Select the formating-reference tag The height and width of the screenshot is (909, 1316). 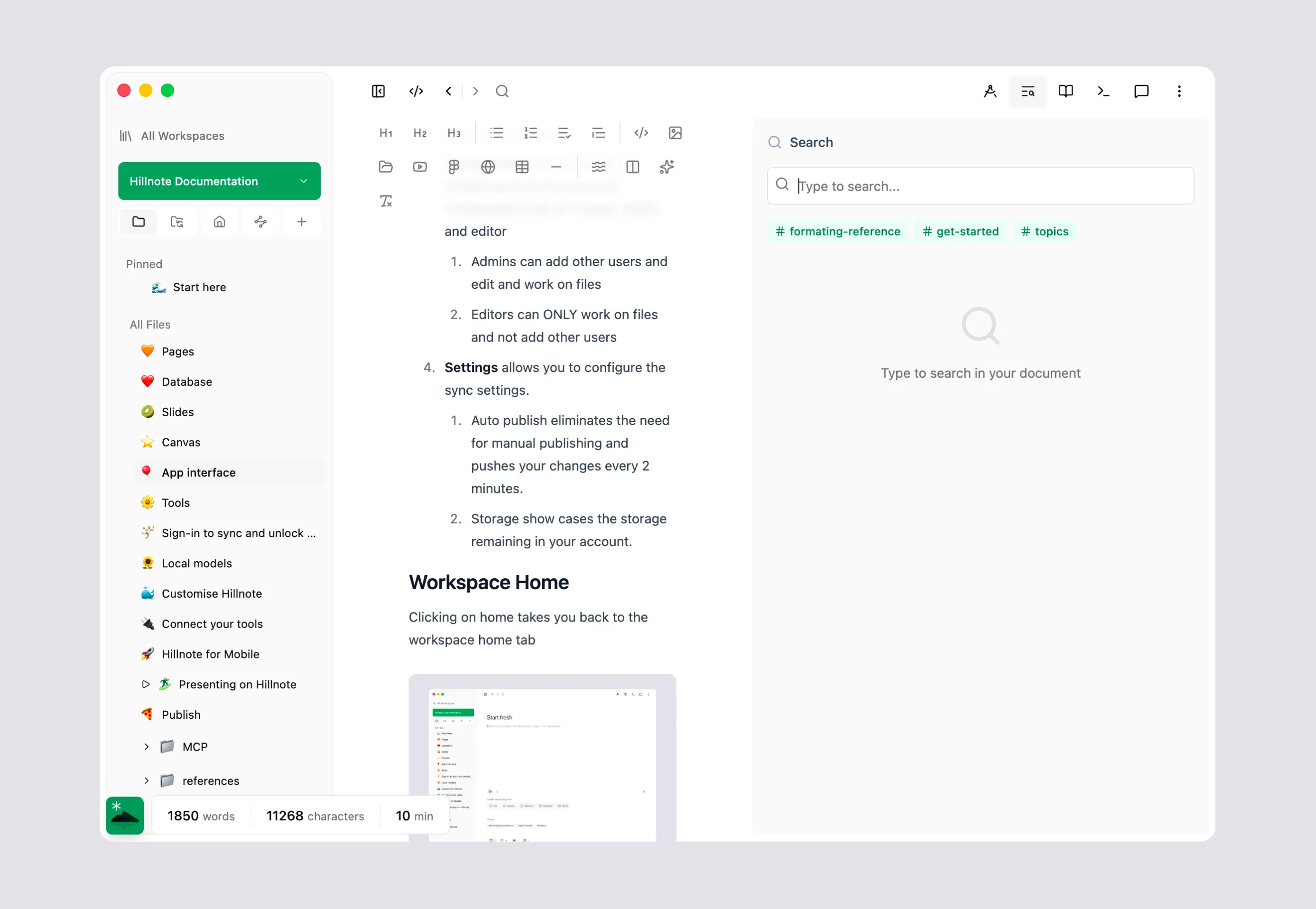click(x=838, y=231)
